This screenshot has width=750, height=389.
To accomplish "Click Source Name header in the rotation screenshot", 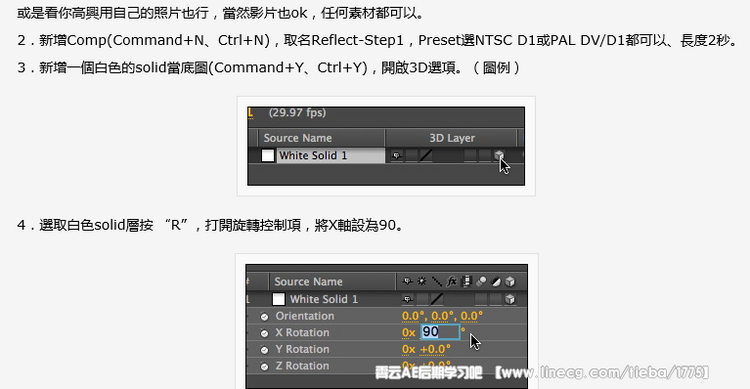I will click(308, 281).
